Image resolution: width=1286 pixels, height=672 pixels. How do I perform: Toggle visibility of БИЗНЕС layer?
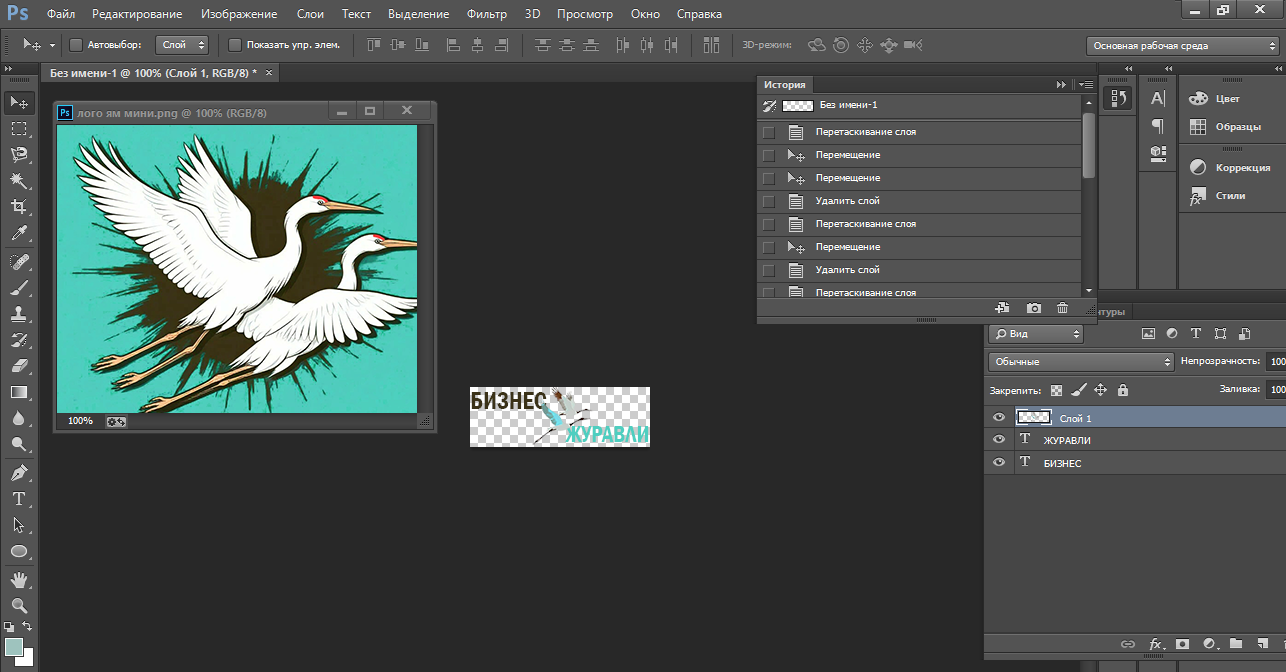coord(998,463)
